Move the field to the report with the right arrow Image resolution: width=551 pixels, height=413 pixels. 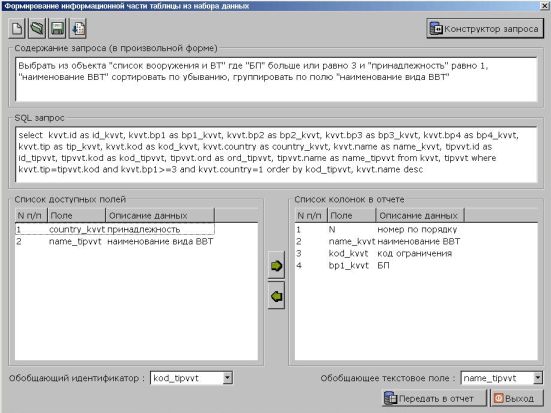(x=276, y=266)
